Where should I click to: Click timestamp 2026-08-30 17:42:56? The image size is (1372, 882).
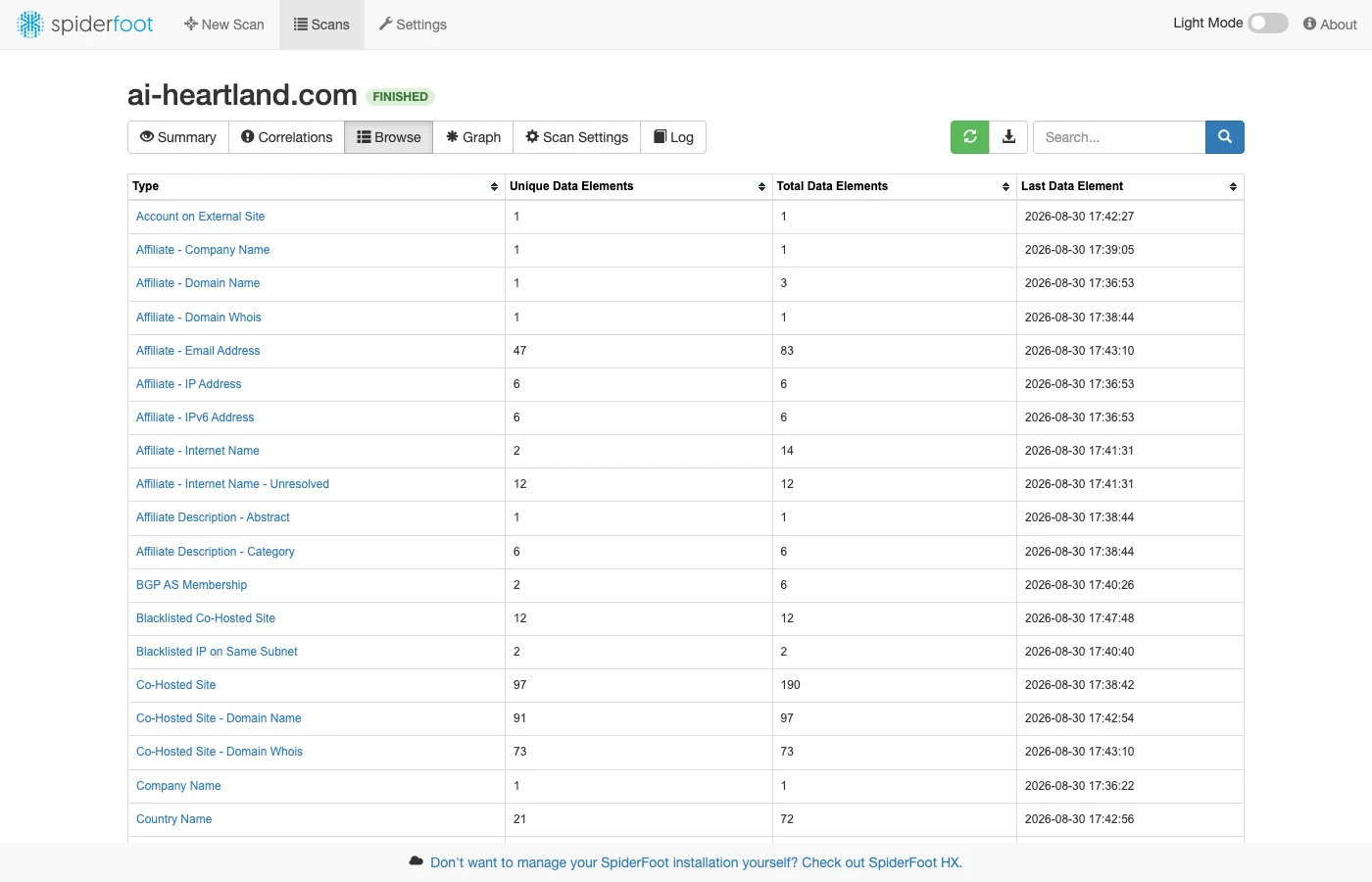point(1079,819)
